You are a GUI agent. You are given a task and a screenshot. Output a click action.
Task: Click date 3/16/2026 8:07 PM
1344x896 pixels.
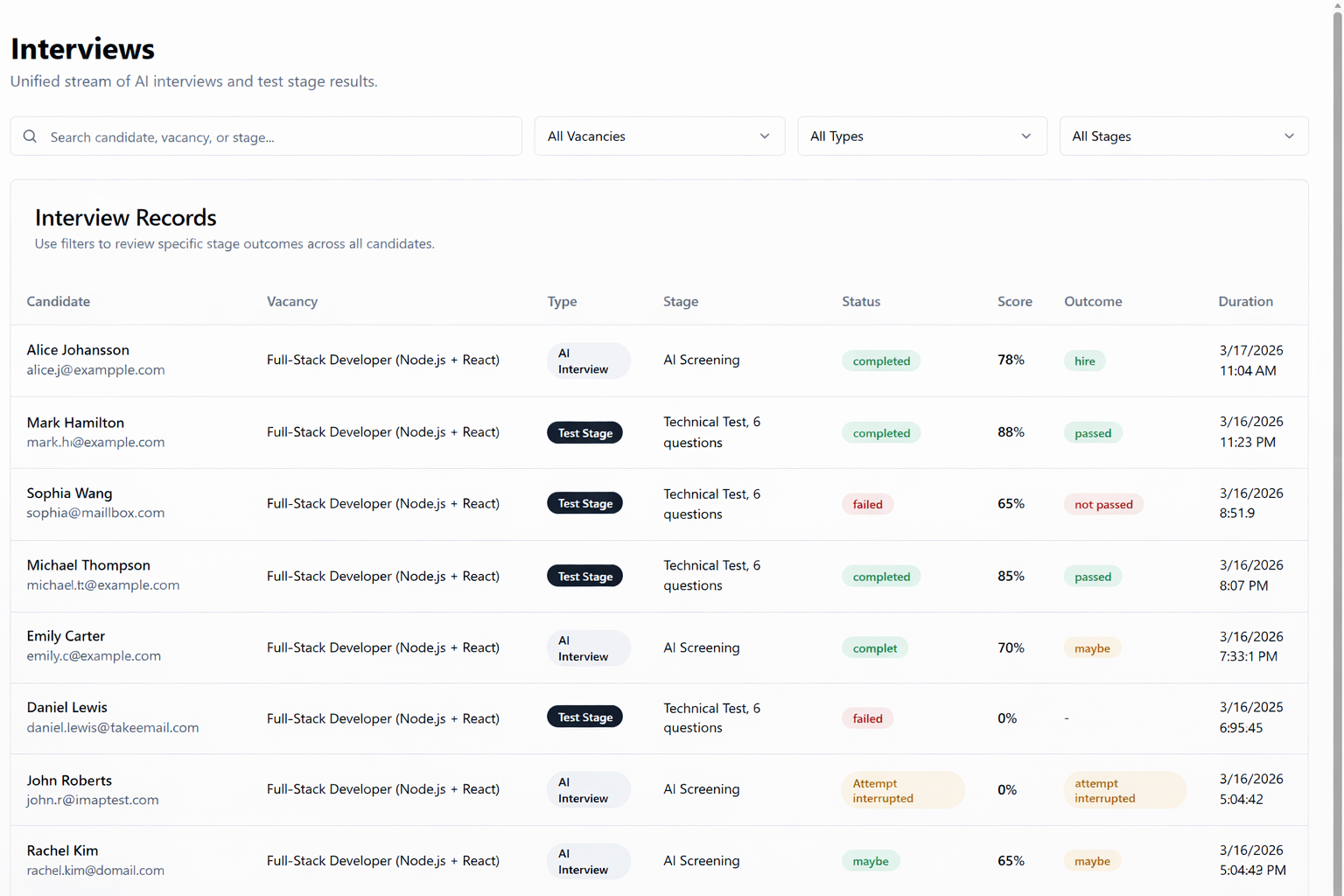[x=1251, y=576]
